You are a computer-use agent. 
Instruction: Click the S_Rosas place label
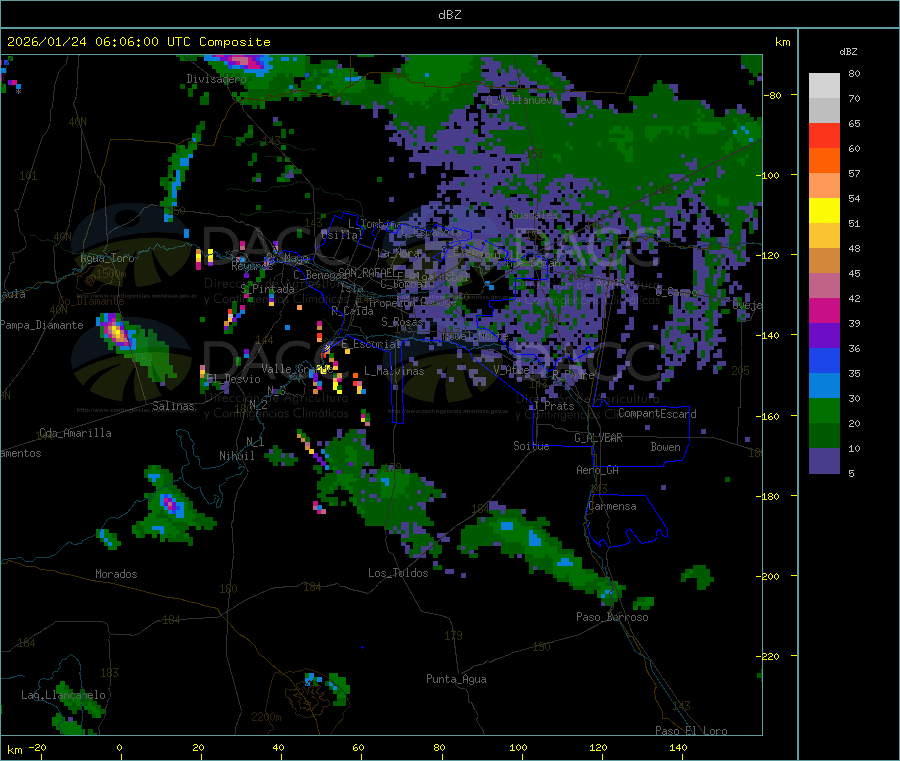click(402, 322)
